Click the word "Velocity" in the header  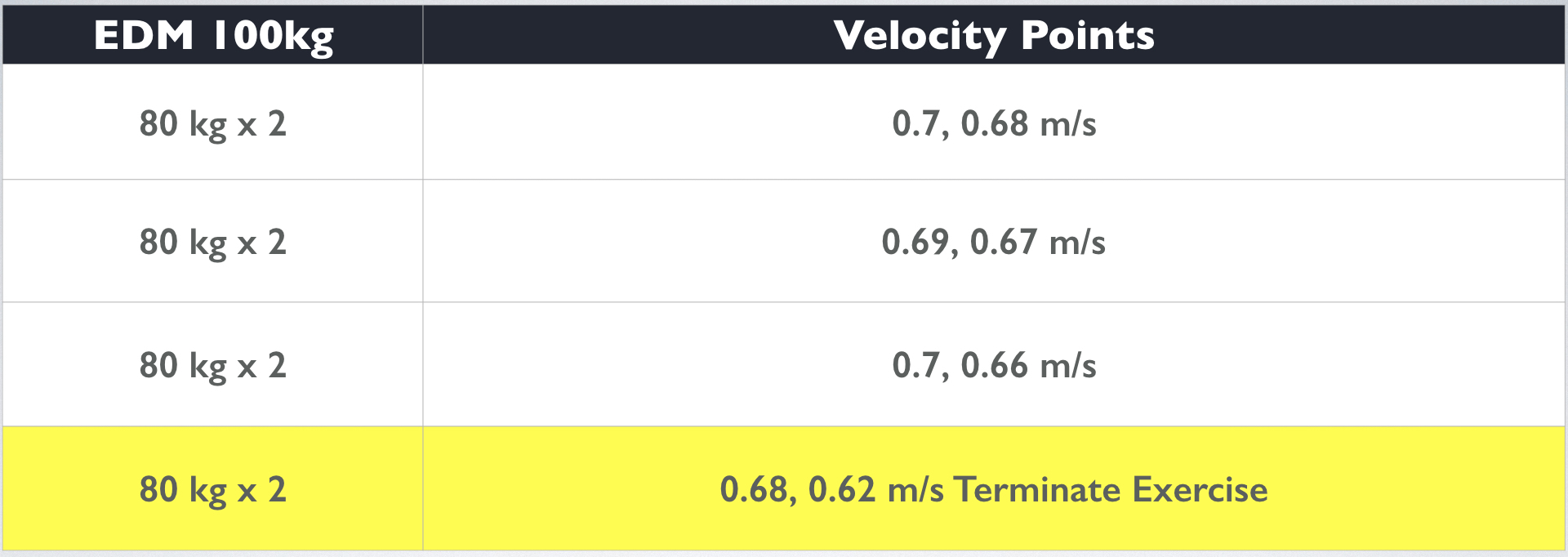pyautogui.click(x=920, y=37)
